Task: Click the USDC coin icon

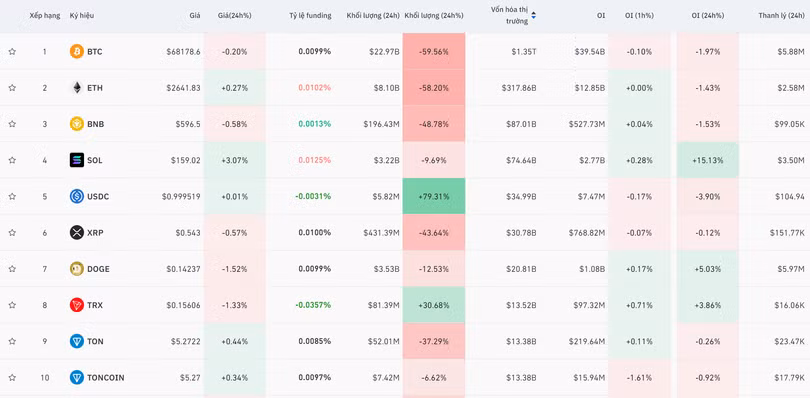Action: [76, 196]
